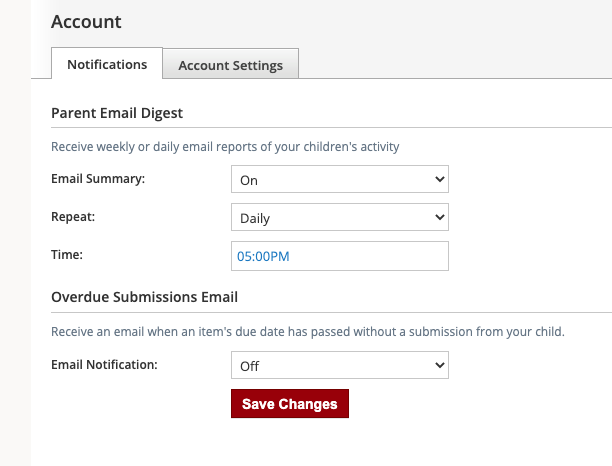Click the due date has passed description text
The width and height of the screenshot is (612, 466).
point(308,332)
